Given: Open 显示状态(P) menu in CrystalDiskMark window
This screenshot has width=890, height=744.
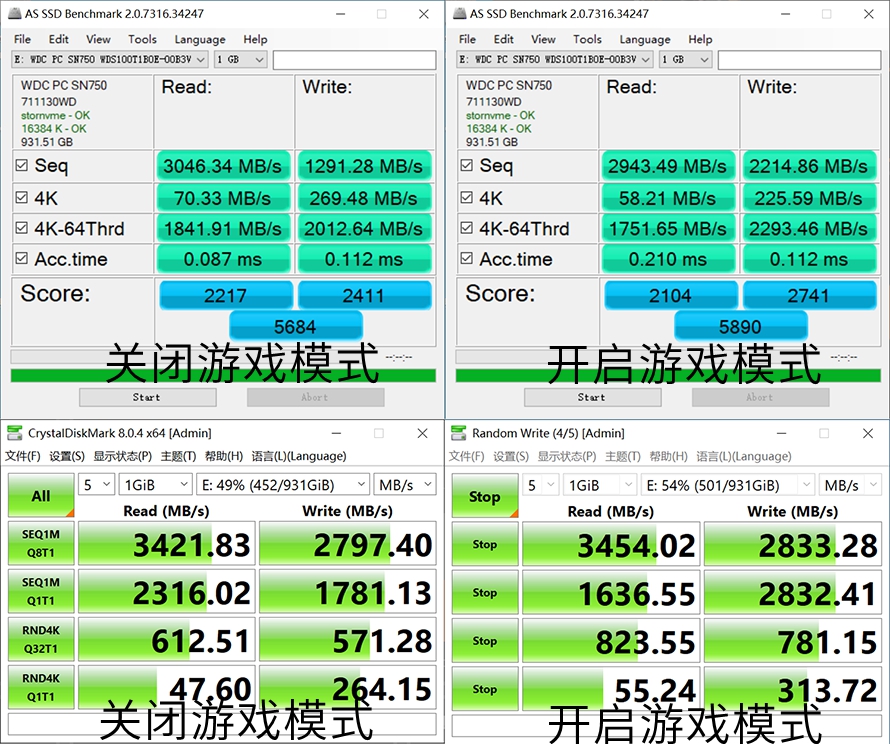Looking at the screenshot, I should (x=123, y=456).
